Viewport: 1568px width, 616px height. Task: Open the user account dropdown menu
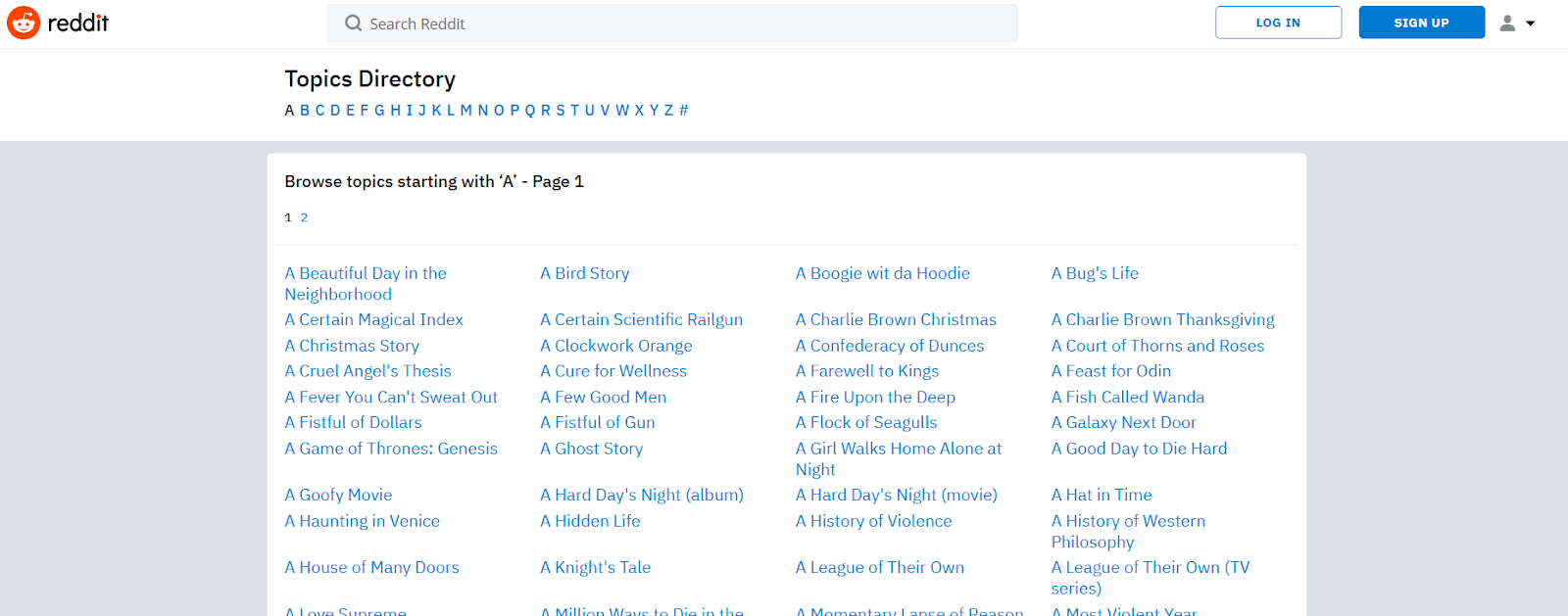[1517, 23]
